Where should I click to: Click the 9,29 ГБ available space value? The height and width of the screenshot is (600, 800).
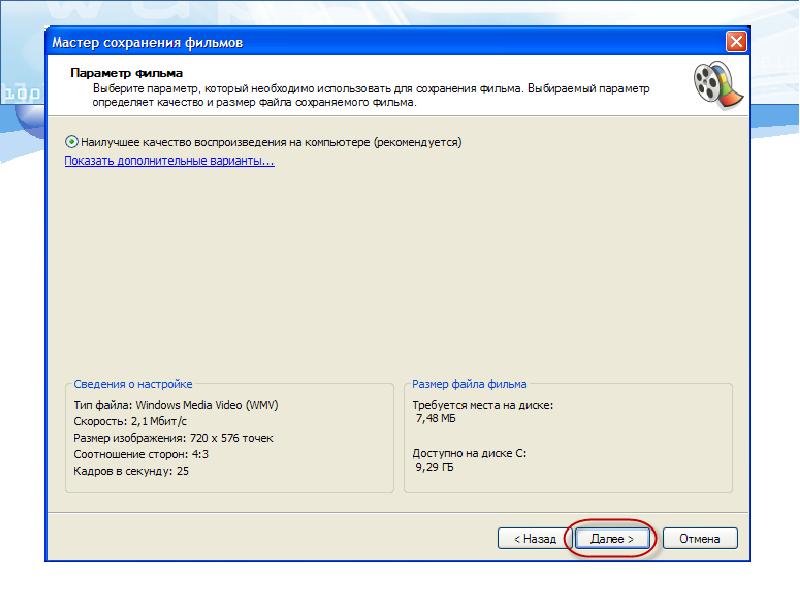tap(435, 467)
